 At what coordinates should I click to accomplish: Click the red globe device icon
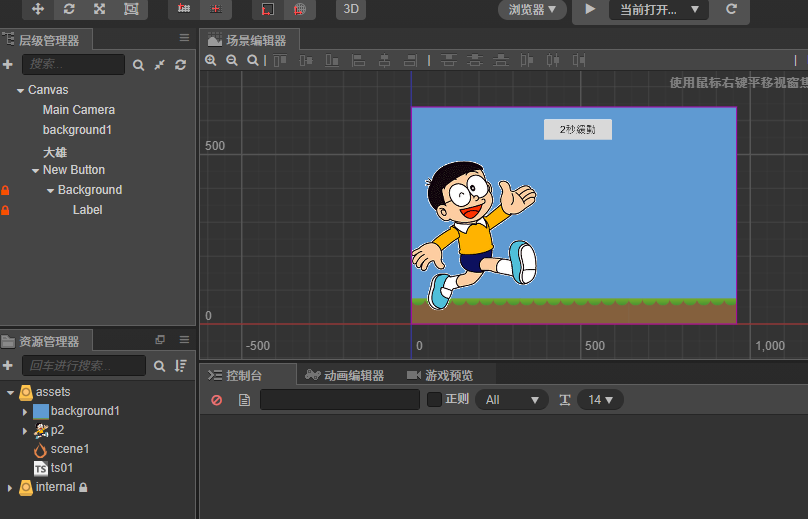(299, 9)
